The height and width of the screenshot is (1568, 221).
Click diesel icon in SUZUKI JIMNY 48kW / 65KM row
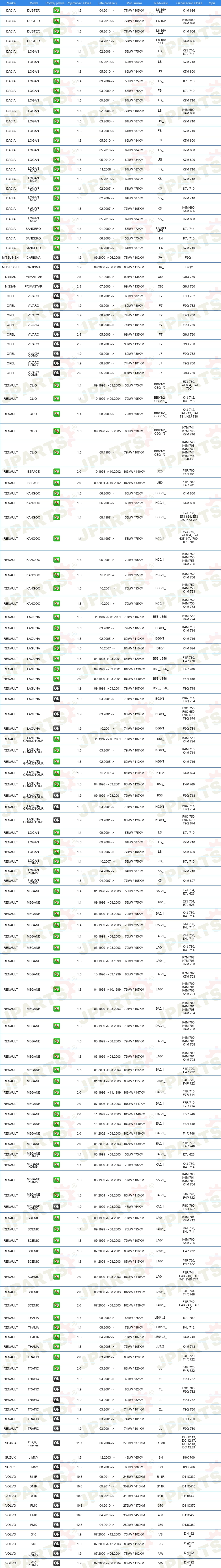click(x=57, y=1457)
